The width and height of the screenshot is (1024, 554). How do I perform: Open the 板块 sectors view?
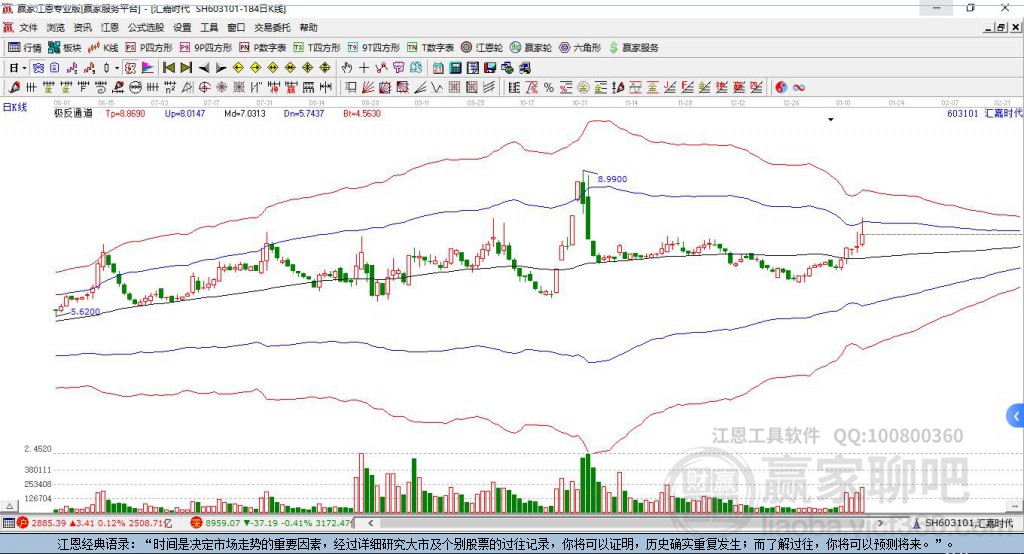pos(64,48)
